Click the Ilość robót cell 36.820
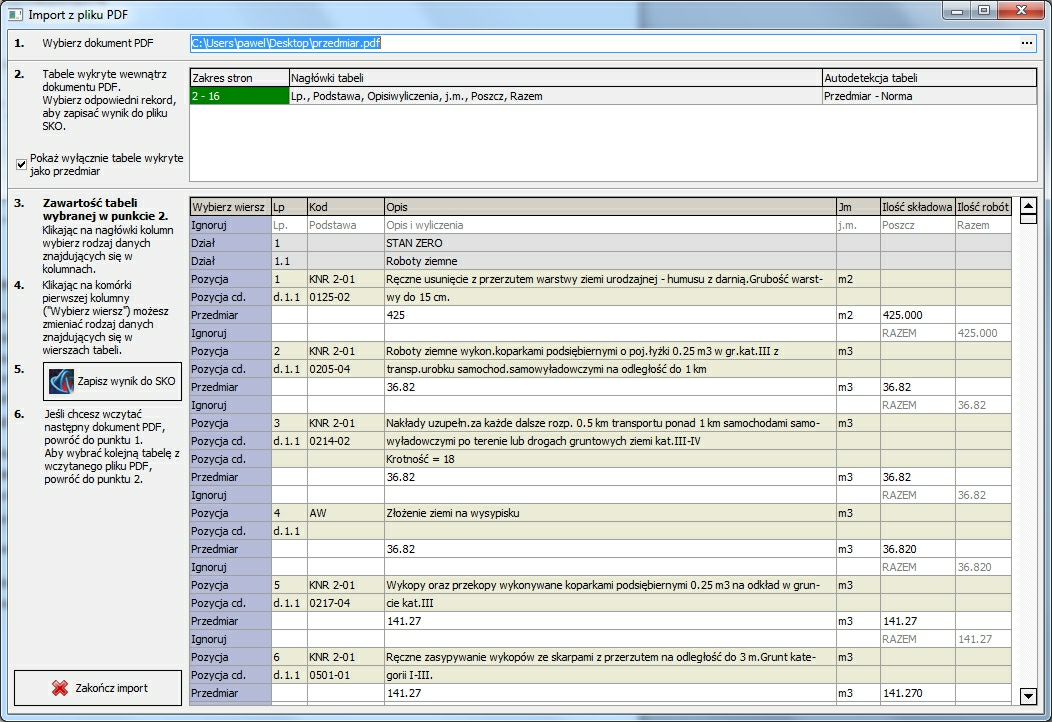1052x722 pixels. (x=983, y=567)
